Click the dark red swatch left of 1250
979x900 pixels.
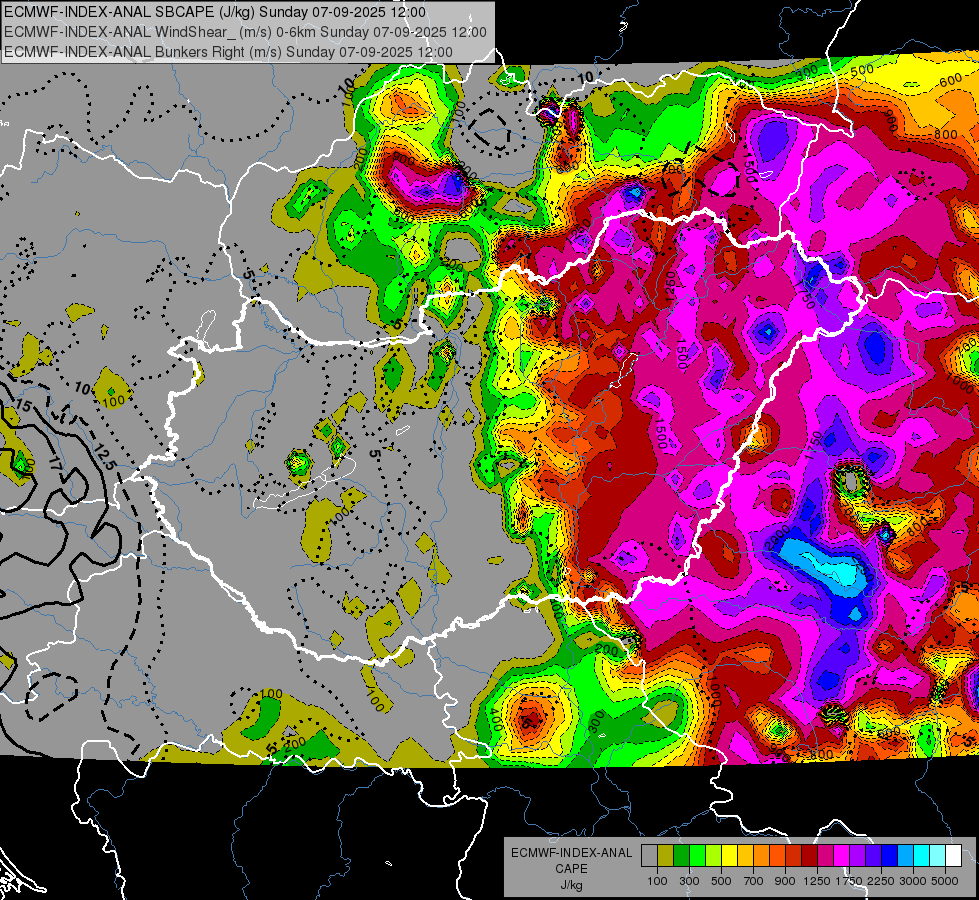pos(810,855)
